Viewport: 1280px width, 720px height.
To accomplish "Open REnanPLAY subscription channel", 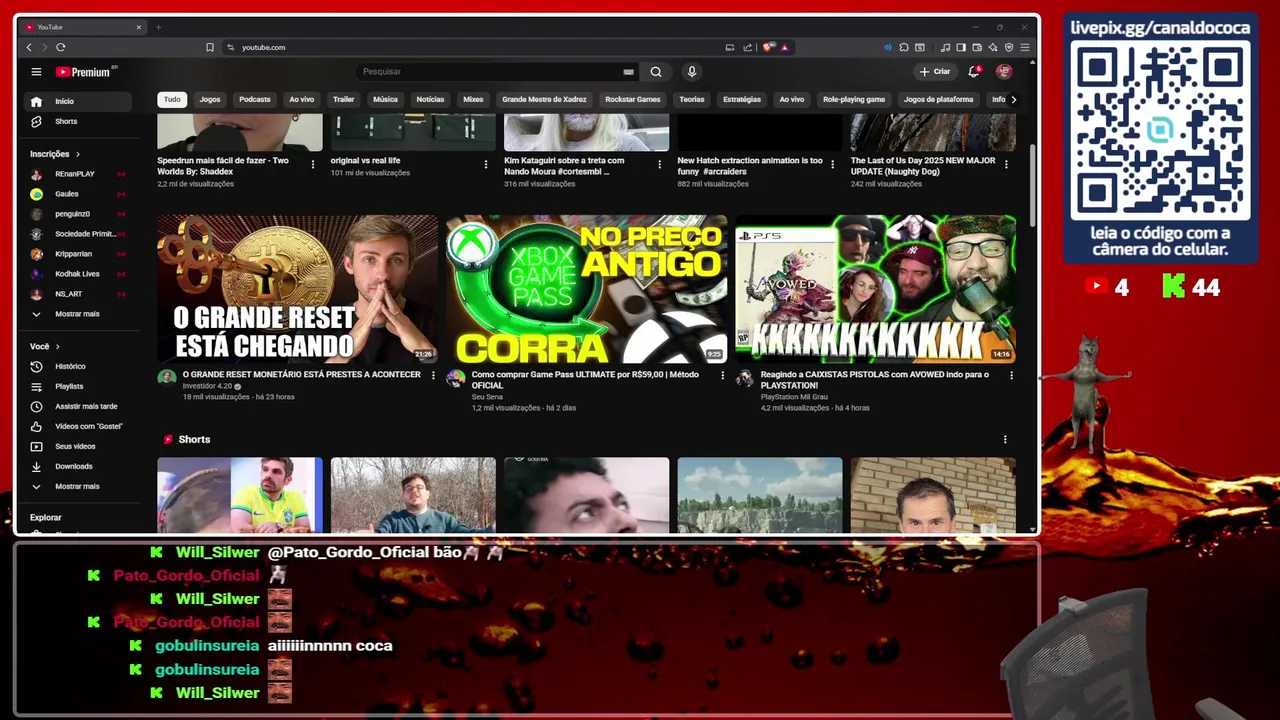I will (78, 174).
